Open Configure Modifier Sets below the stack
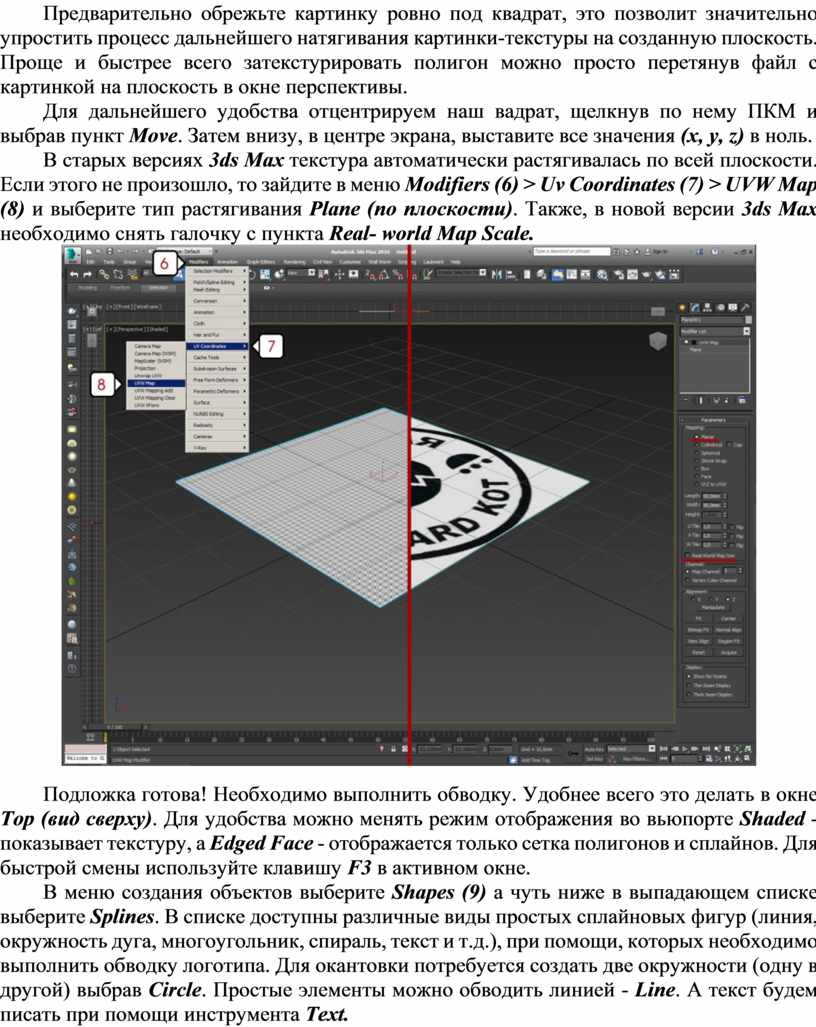This screenshot has height=1027, width=816. click(x=742, y=400)
